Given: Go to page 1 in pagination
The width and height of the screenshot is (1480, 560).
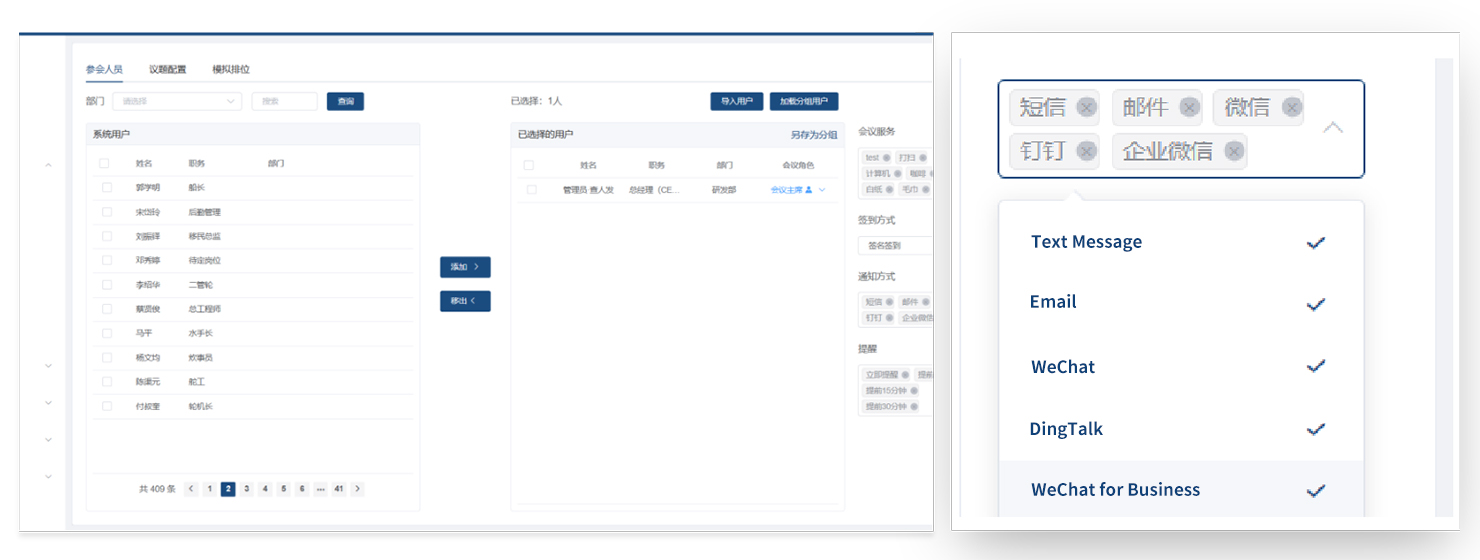Looking at the screenshot, I should pos(210,489).
